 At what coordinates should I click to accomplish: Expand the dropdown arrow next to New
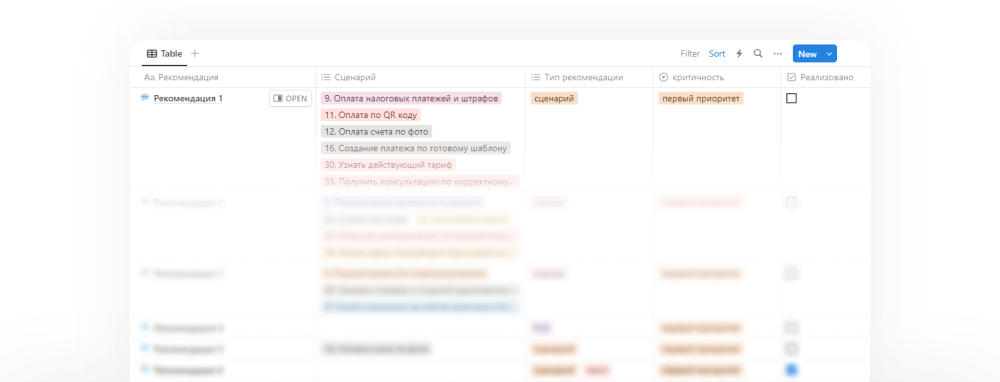coord(829,54)
